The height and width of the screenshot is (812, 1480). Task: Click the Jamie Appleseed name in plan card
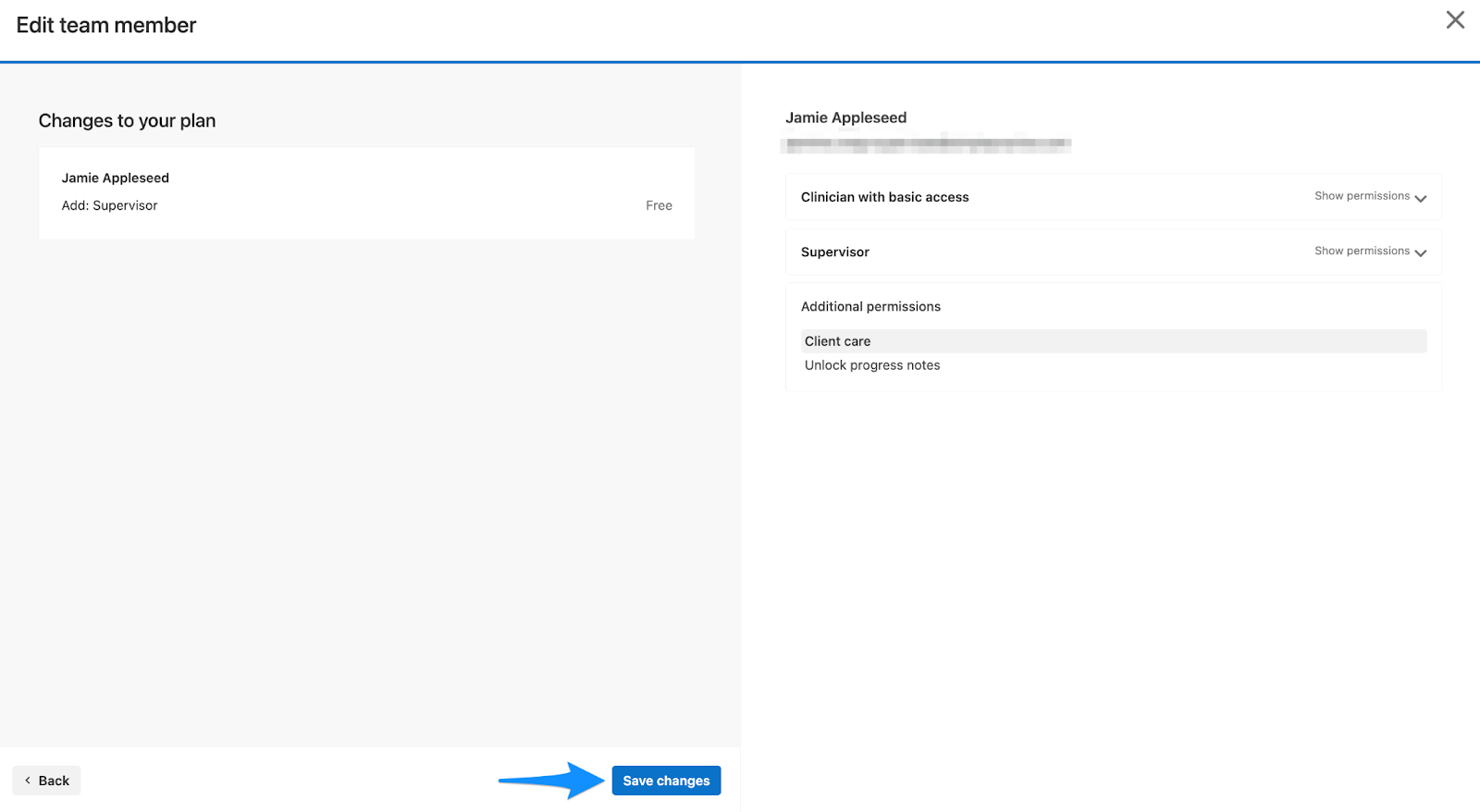[116, 178]
